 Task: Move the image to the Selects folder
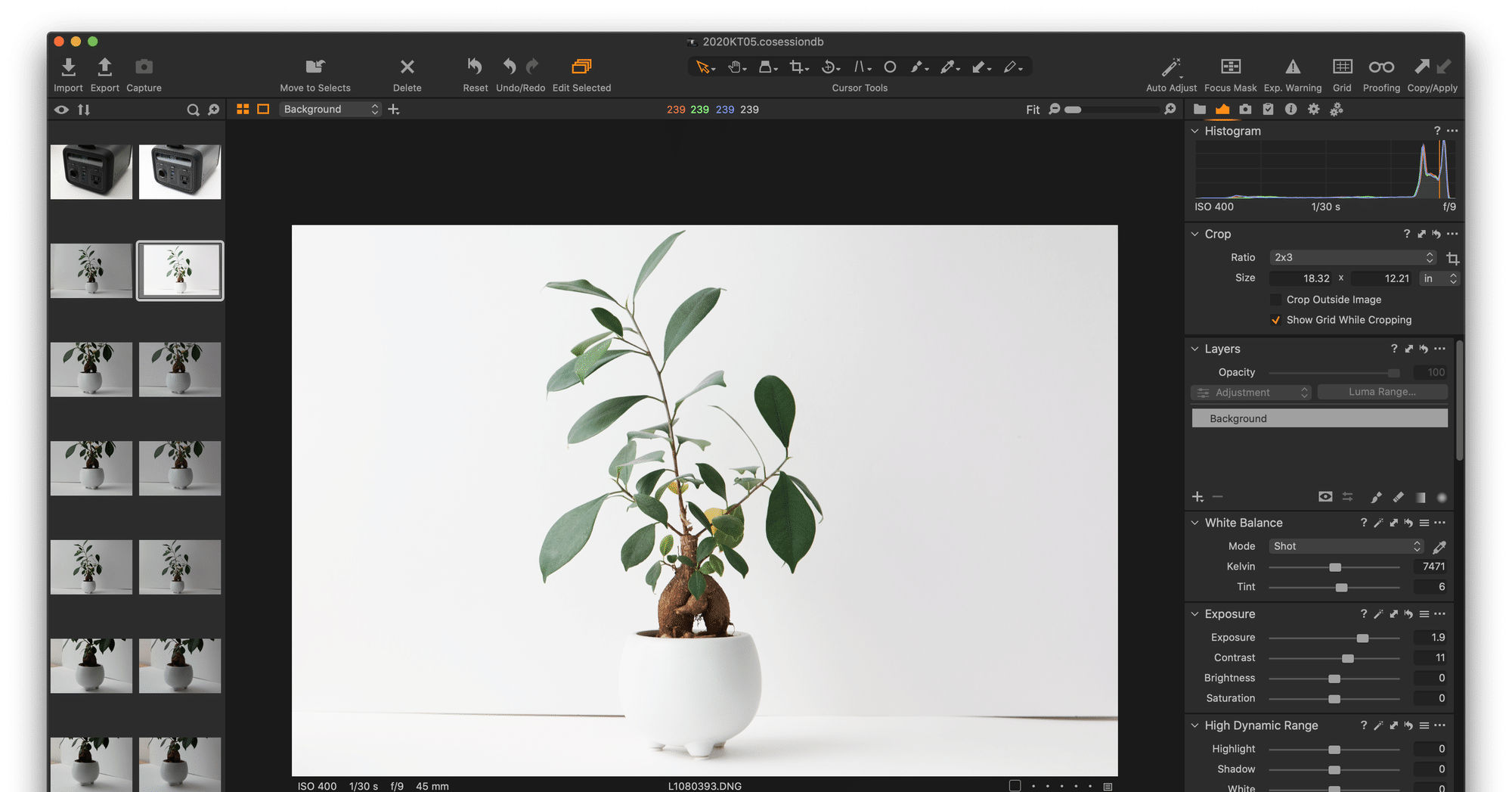point(315,67)
